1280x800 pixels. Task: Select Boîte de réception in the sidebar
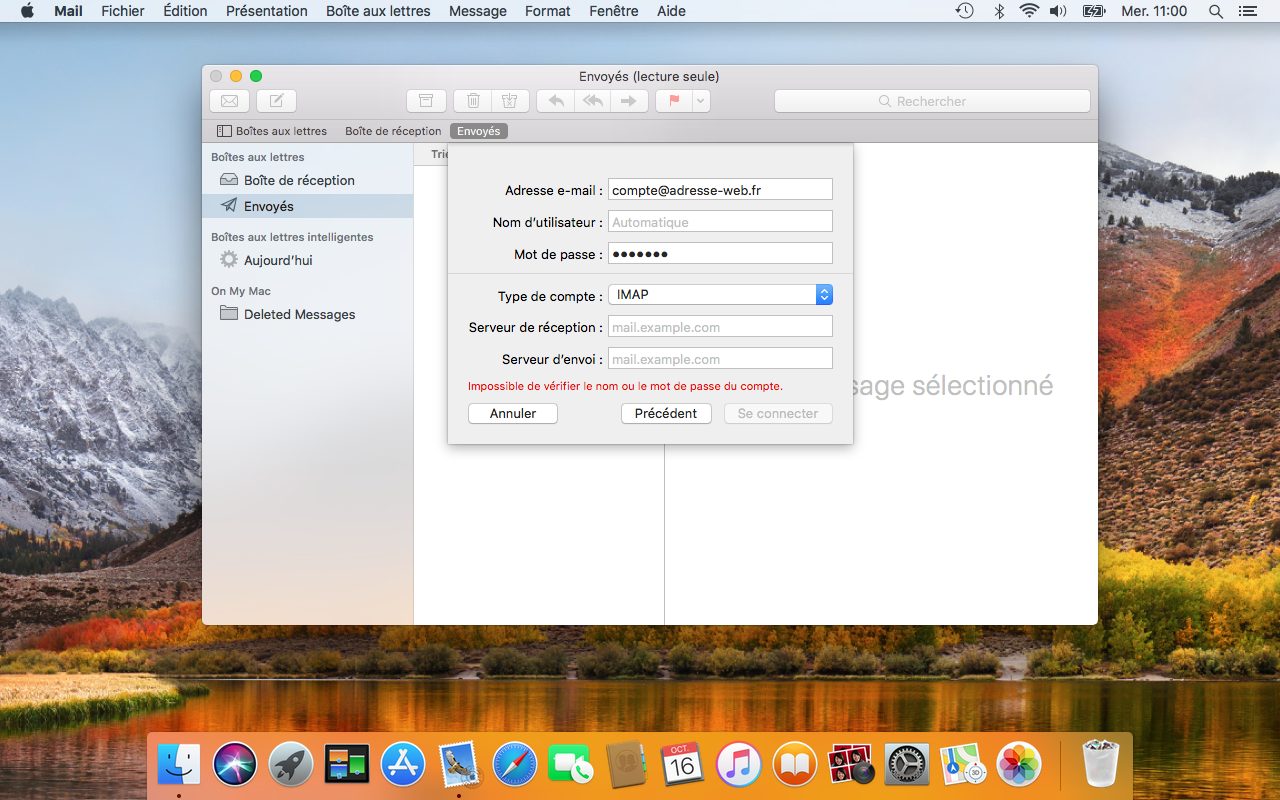[308, 180]
